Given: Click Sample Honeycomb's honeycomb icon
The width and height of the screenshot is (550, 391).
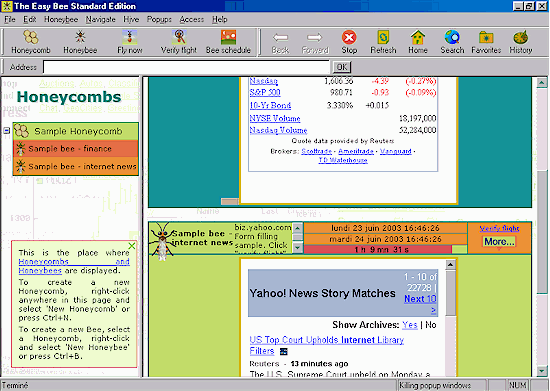Looking at the screenshot, I should click(x=22, y=131).
